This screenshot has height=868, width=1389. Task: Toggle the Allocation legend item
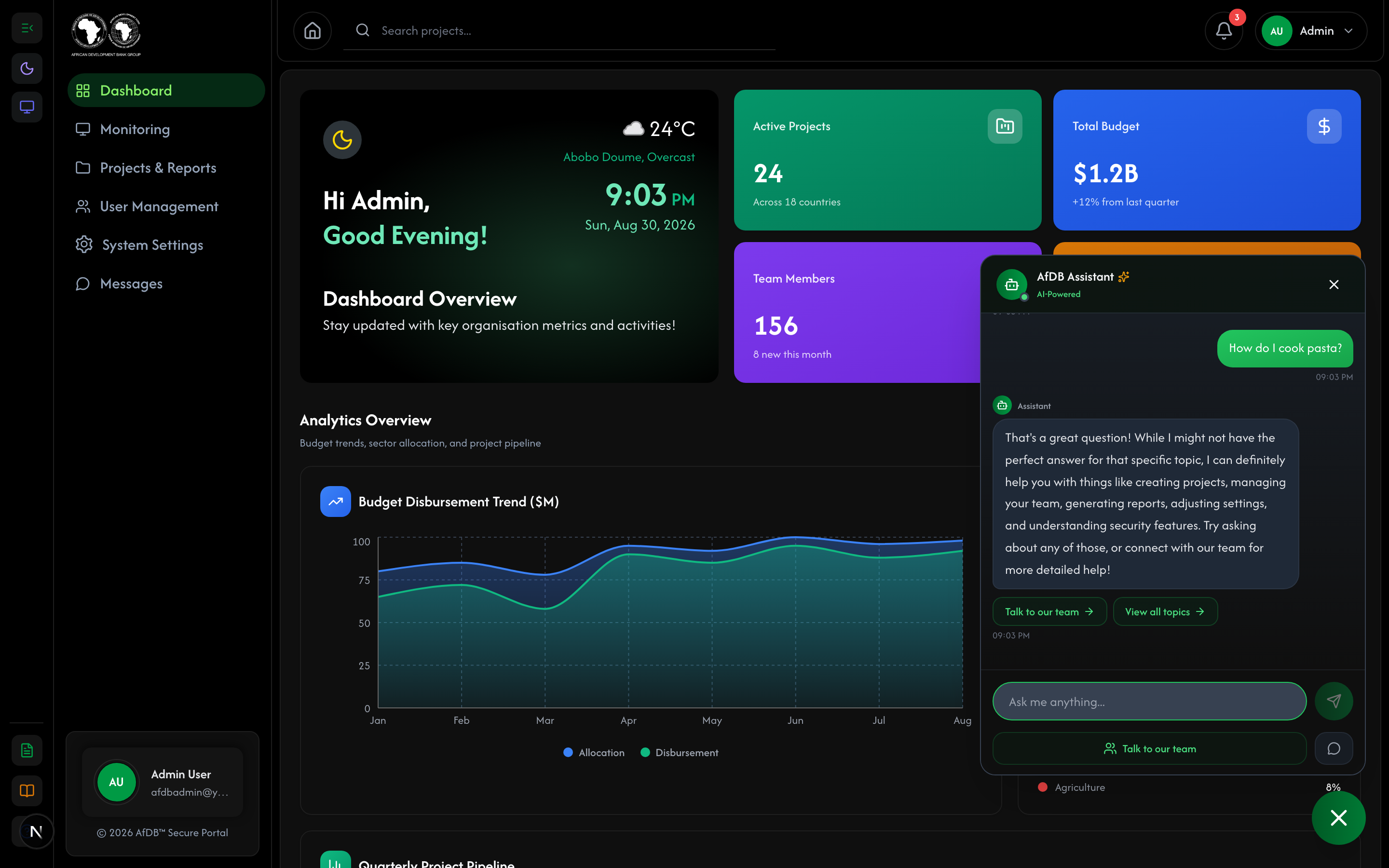tap(594, 752)
